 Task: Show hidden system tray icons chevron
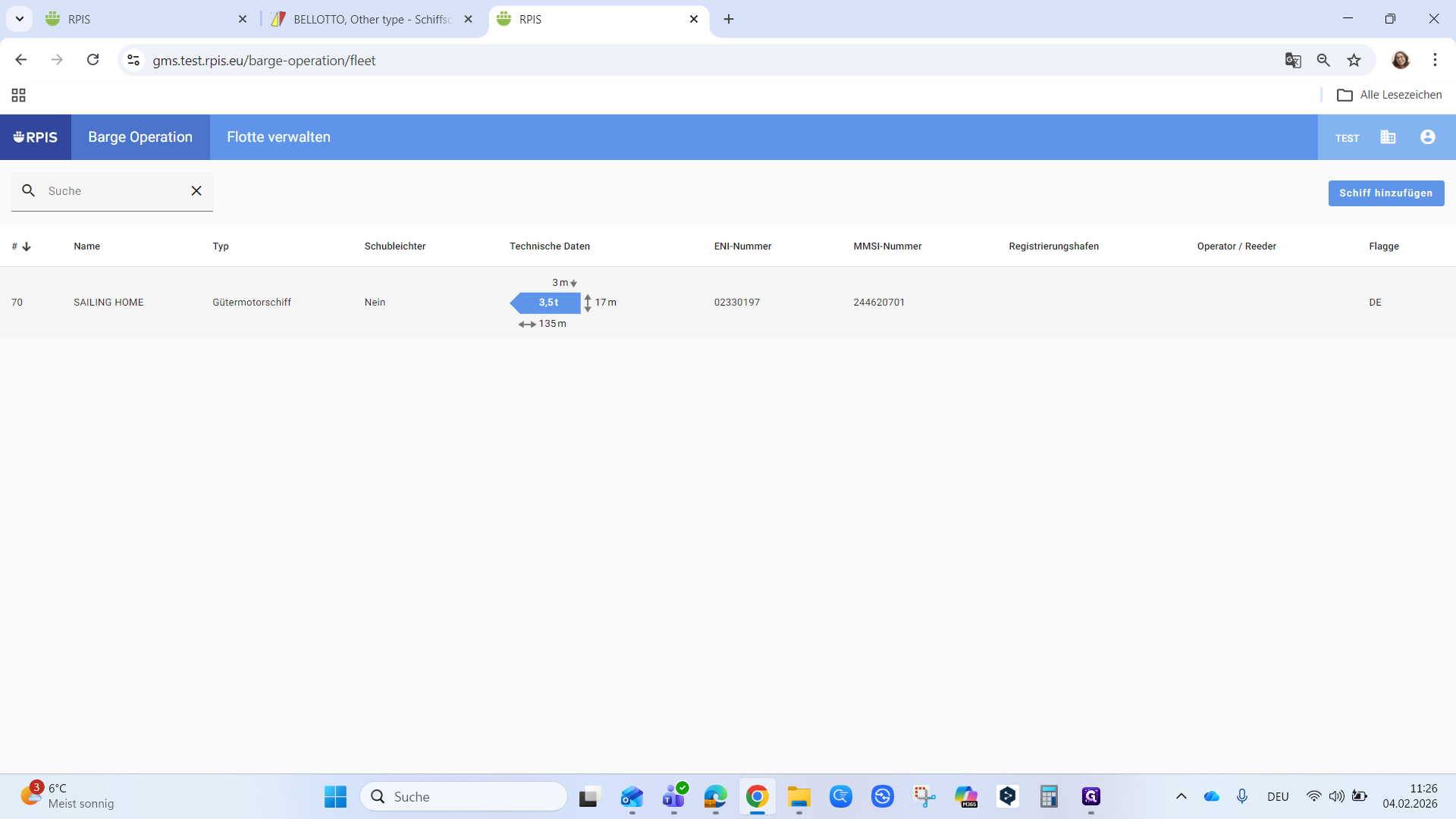click(1181, 796)
